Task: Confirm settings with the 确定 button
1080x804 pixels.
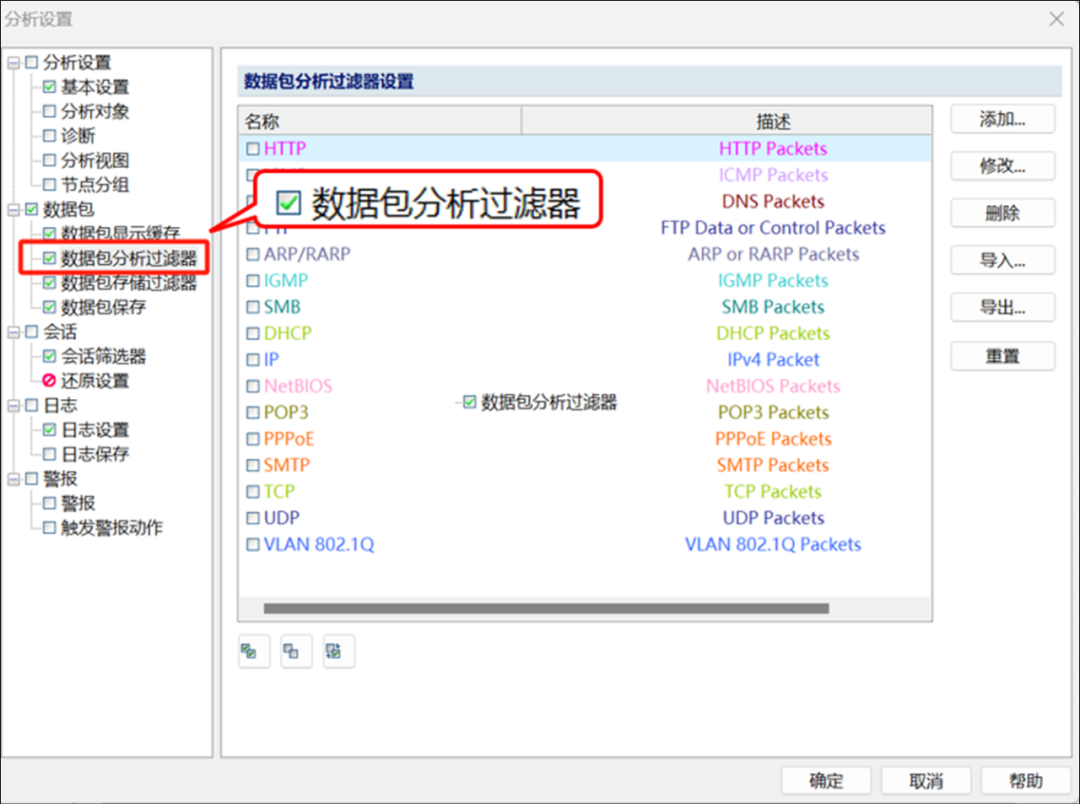Action: (826, 780)
